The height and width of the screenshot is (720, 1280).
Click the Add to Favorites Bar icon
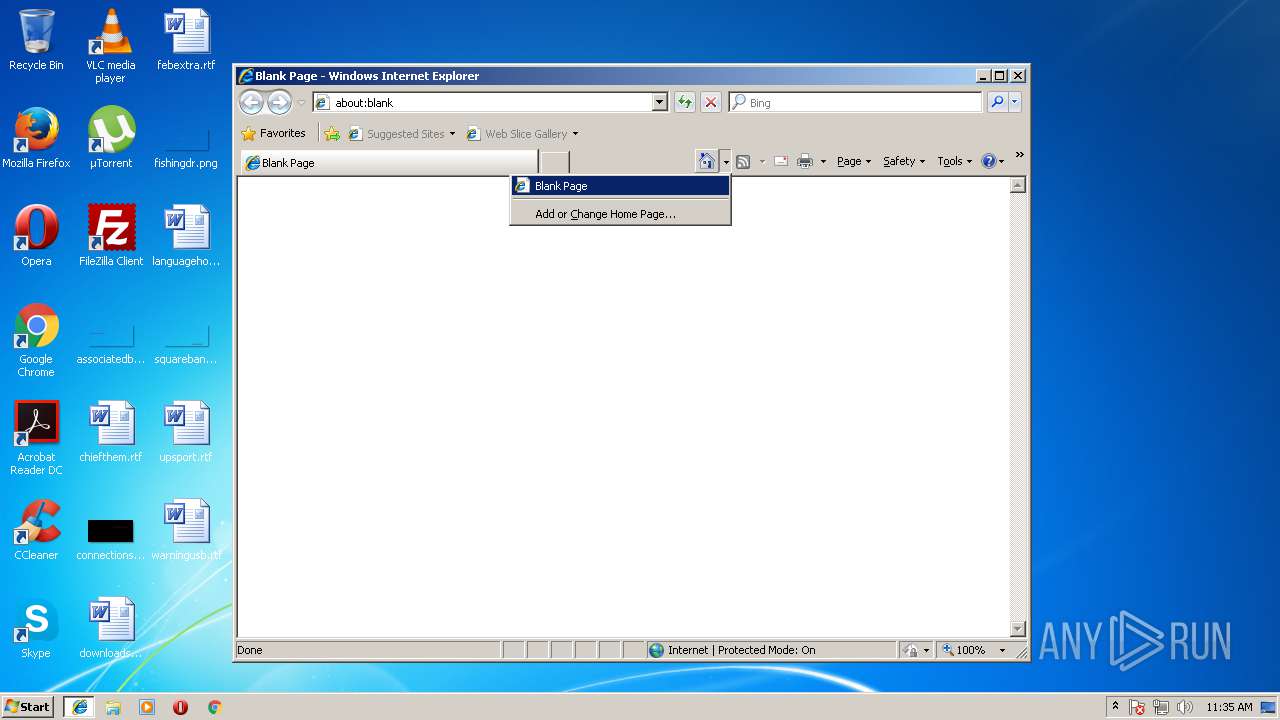(x=331, y=134)
